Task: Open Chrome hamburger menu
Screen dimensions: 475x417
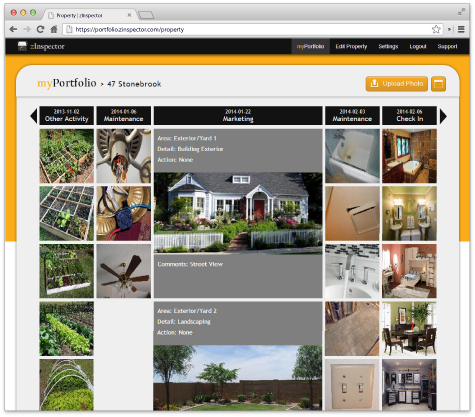Action: 461,29
